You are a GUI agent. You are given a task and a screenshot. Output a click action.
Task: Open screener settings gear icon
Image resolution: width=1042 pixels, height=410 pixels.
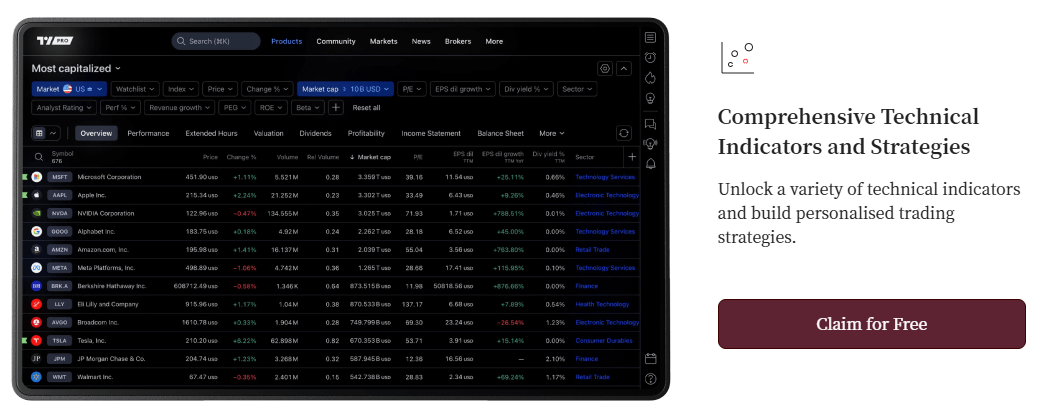click(605, 68)
